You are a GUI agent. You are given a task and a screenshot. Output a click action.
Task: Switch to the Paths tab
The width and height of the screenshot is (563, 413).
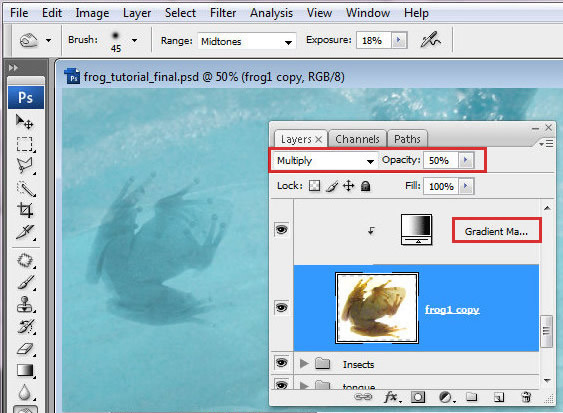click(x=407, y=139)
